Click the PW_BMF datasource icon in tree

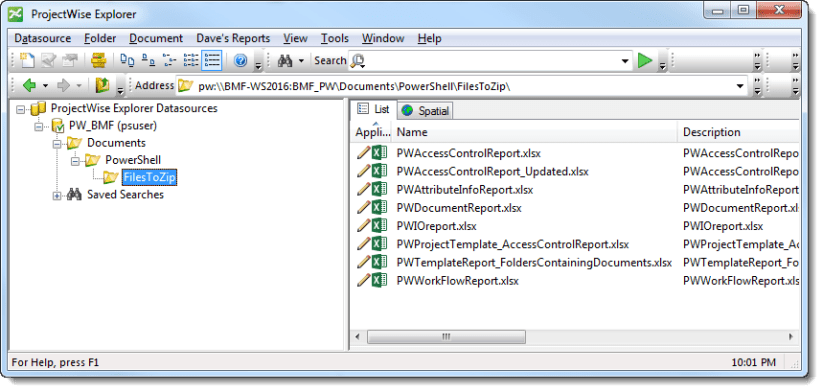point(58,126)
